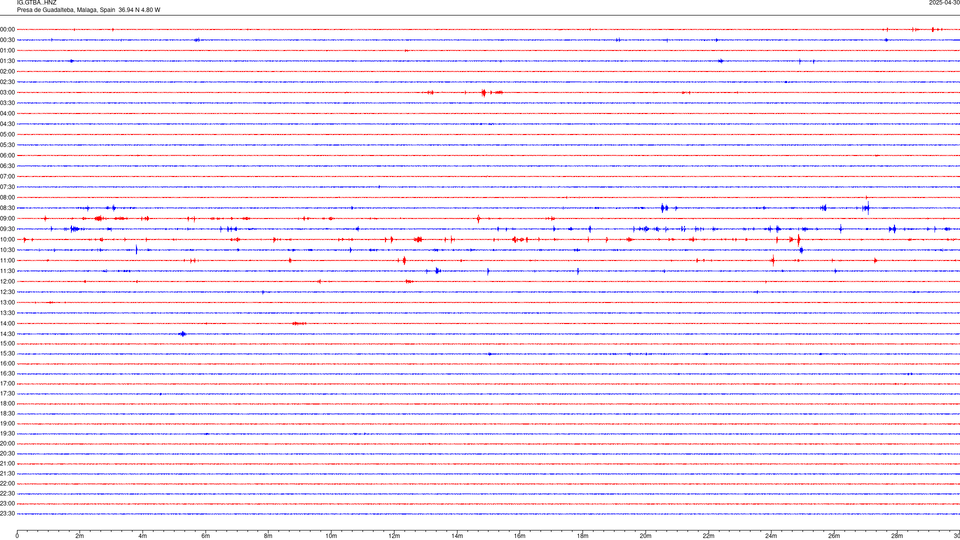The height and width of the screenshot is (540, 960).
Task: Select the 00:30 trace time label
Action: tap(7, 40)
